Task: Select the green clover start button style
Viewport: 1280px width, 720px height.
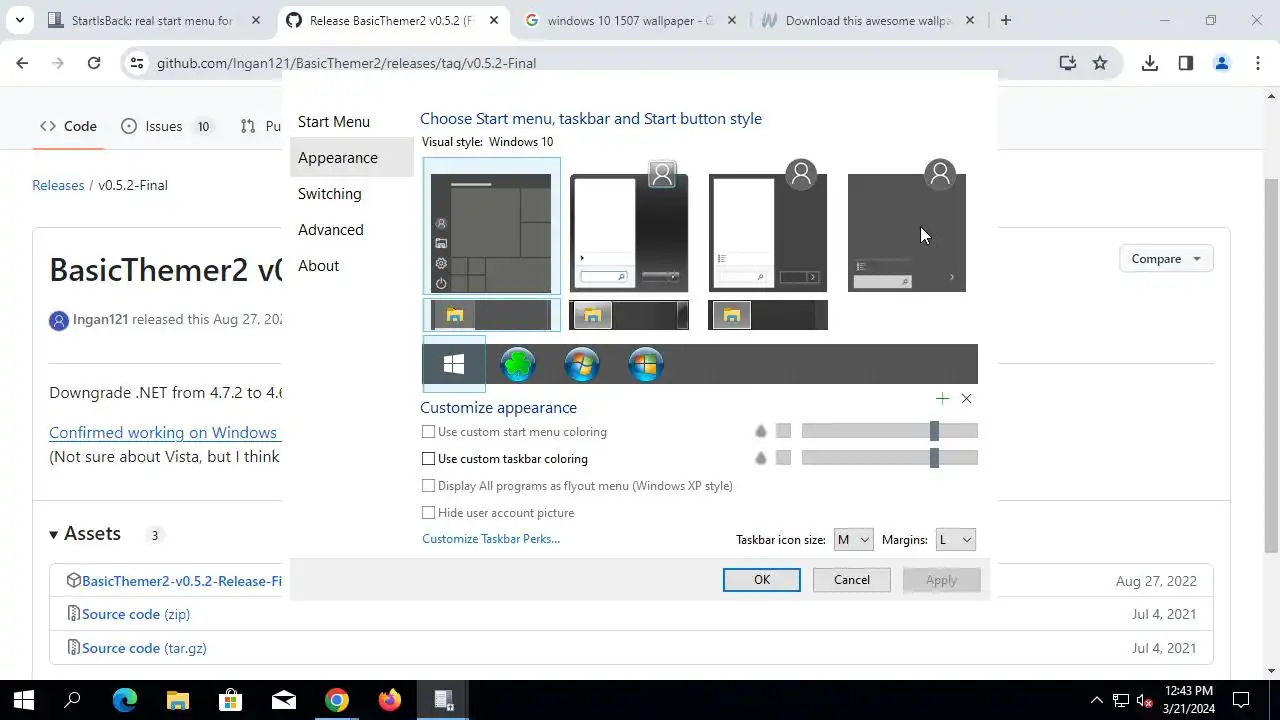Action: tap(517, 365)
